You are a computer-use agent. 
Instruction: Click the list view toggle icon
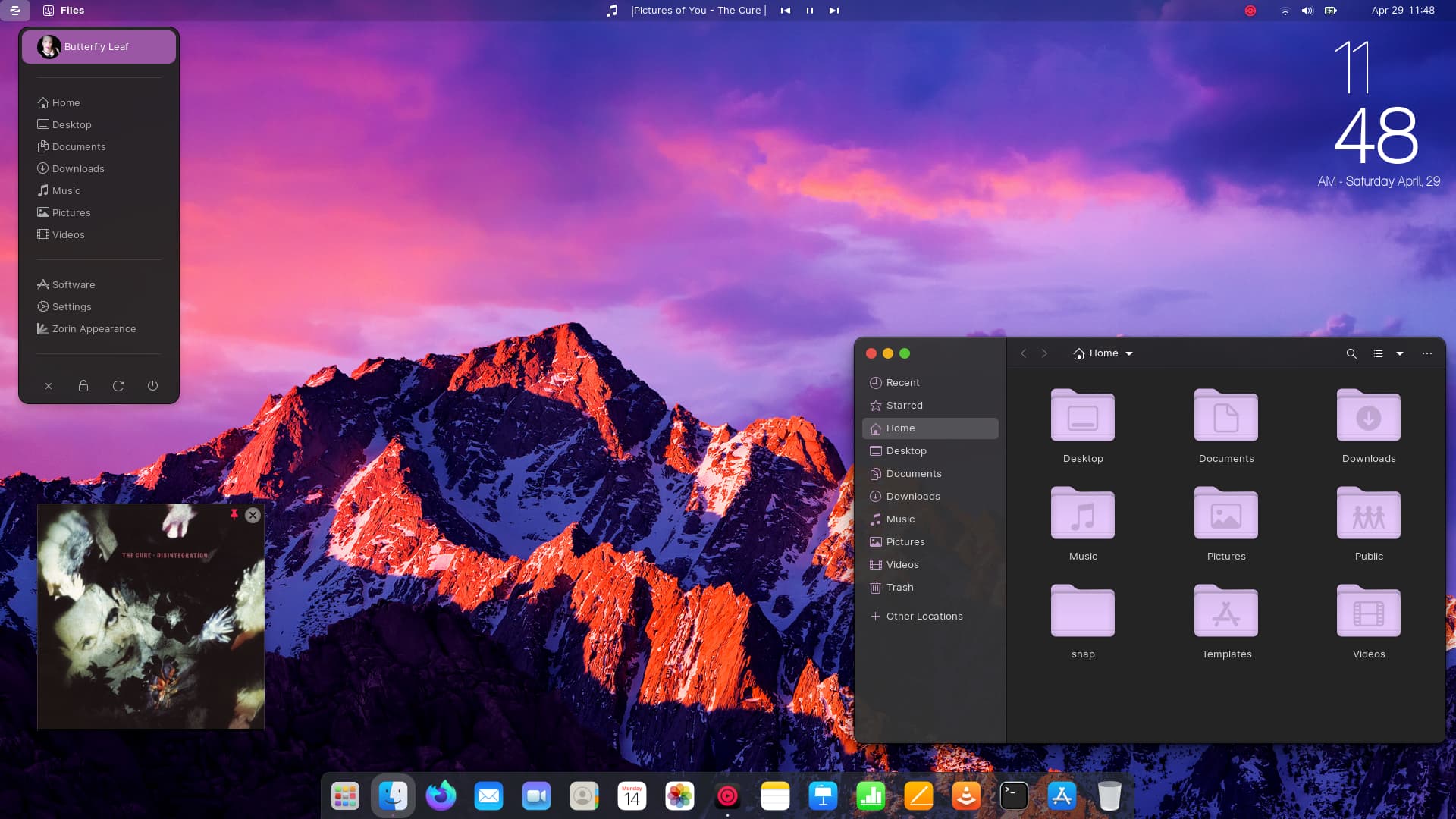click(x=1378, y=353)
